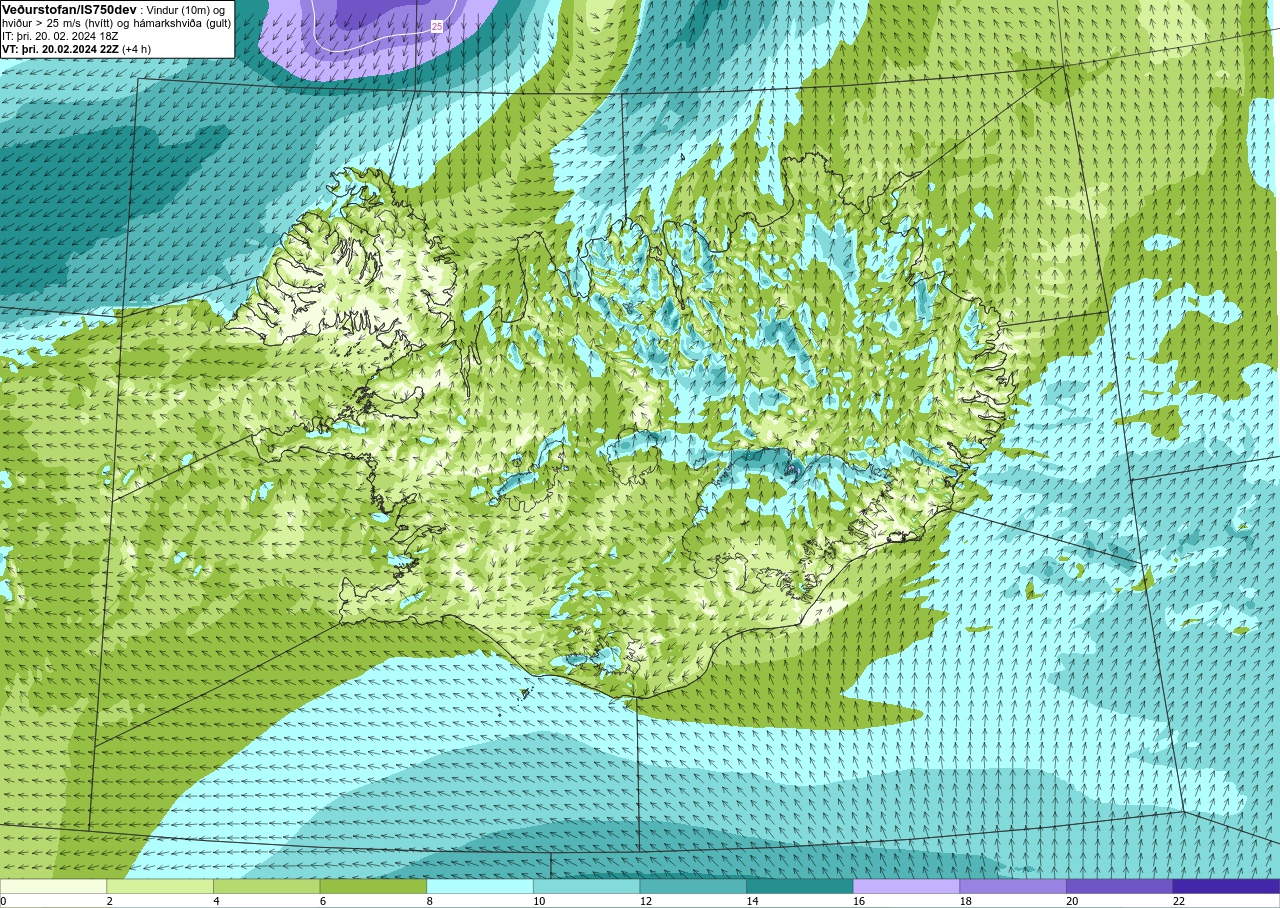Image resolution: width=1280 pixels, height=908 pixels.
Task: Click the legend scale number "0"
Action: (x=3, y=901)
